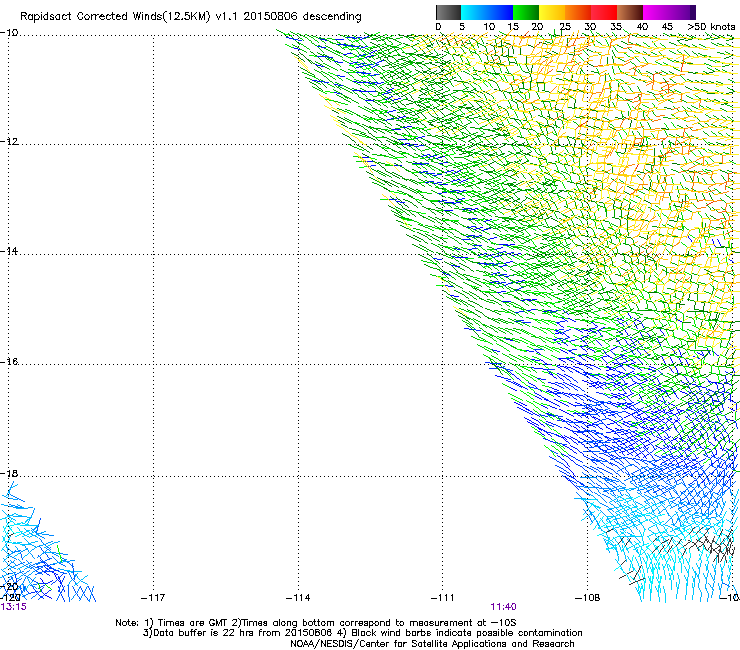
Task: Click the latitude axis label "-14"
Action: tap(9, 251)
